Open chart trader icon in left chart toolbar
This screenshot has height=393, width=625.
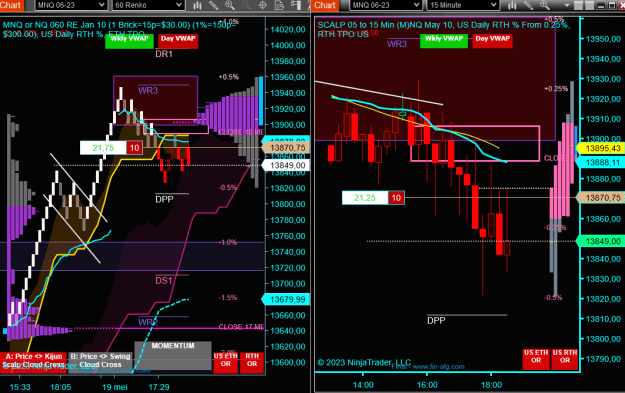(x=296, y=5)
